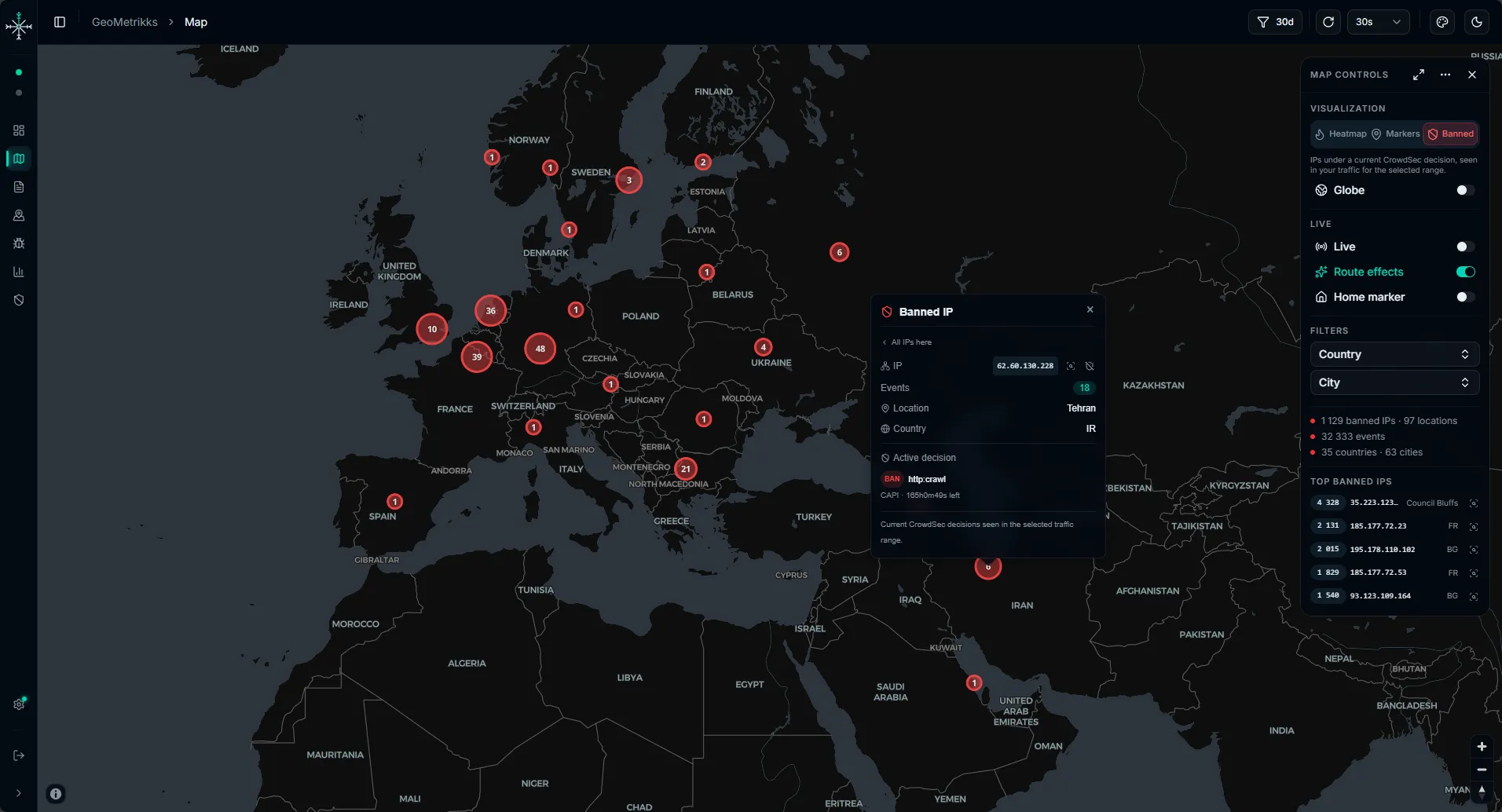Select top banned IP 35.223.123 row
This screenshot has width=1502, height=812.
(x=1394, y=503)
